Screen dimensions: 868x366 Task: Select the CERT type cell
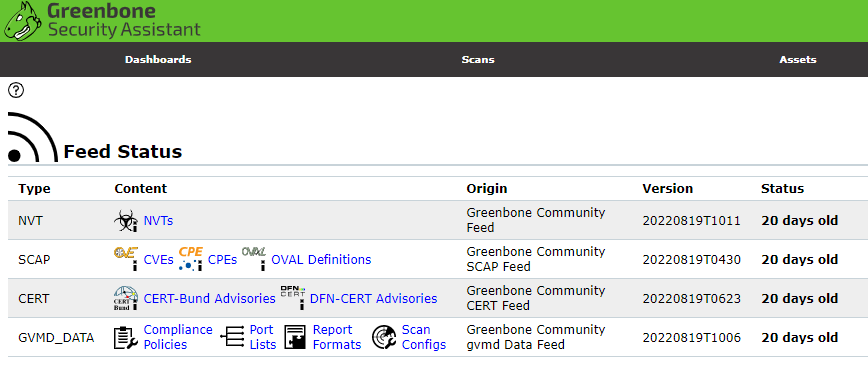34,298
